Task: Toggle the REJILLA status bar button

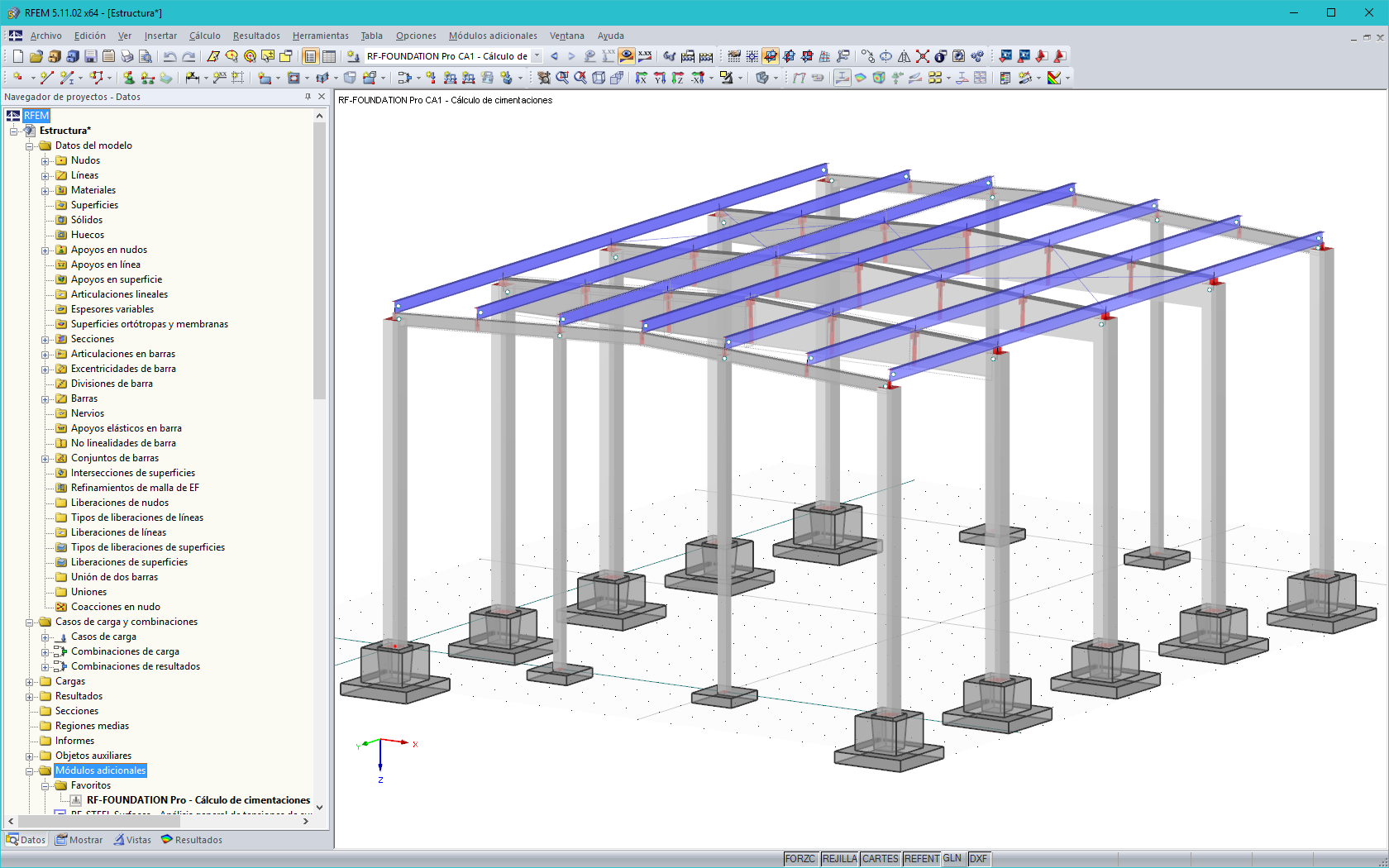Action: 839,859
